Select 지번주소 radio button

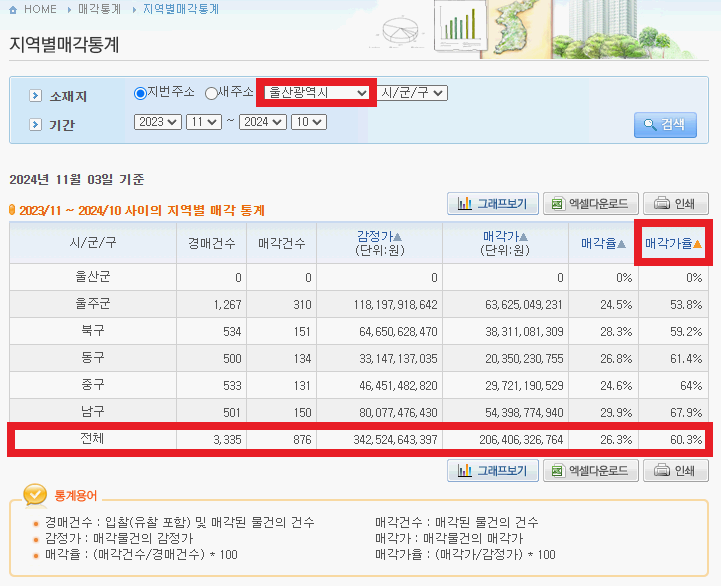[140, 93]
